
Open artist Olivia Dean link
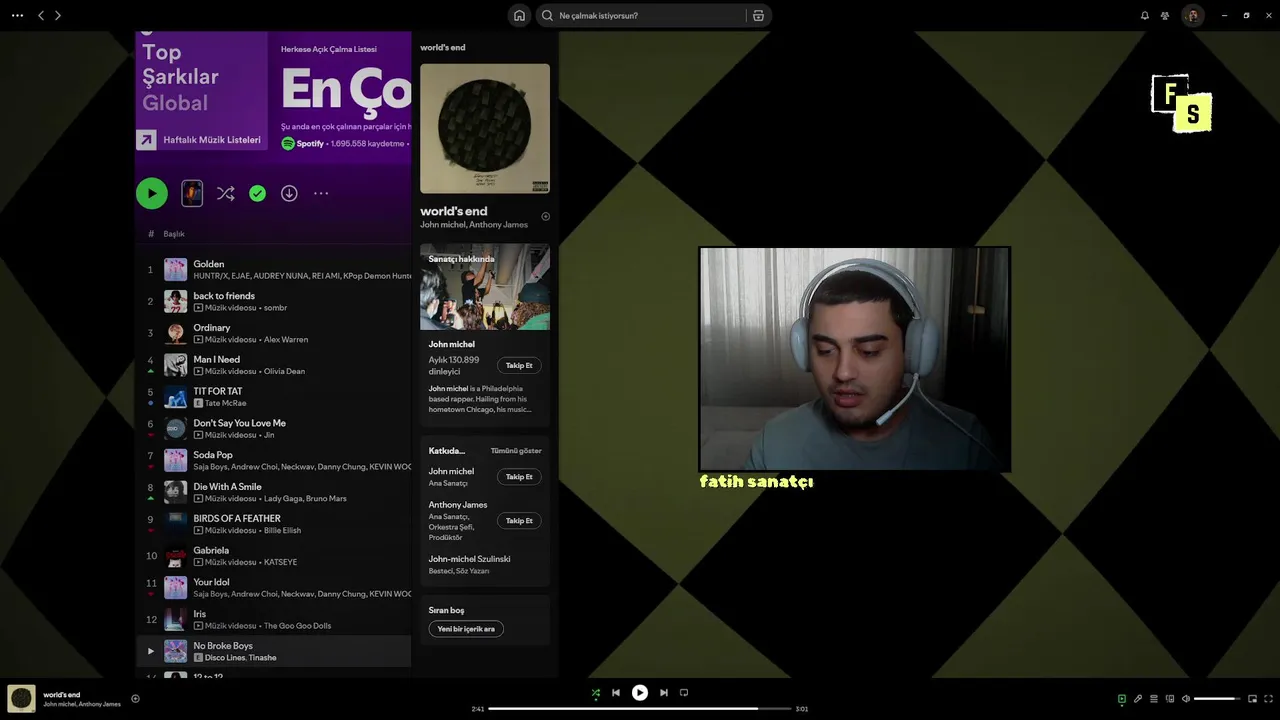coord(284,372)
